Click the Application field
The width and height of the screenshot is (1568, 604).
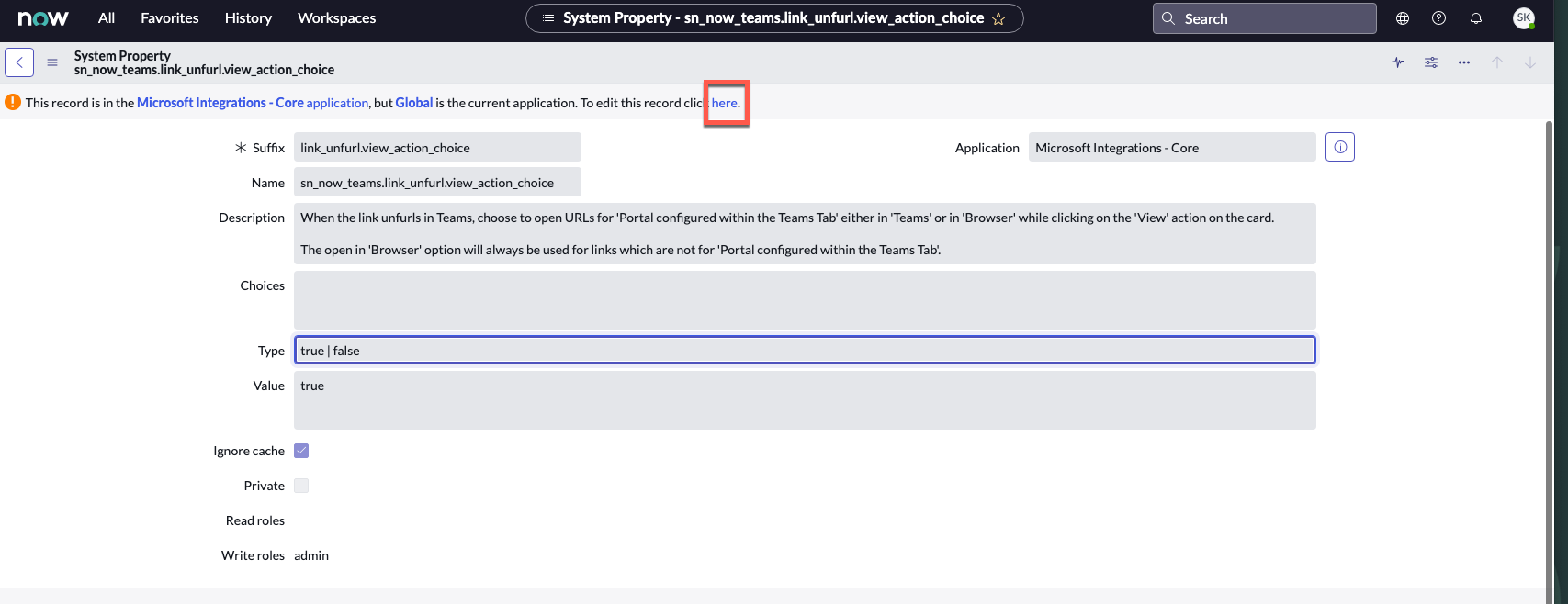click(x=1172, y=147)
